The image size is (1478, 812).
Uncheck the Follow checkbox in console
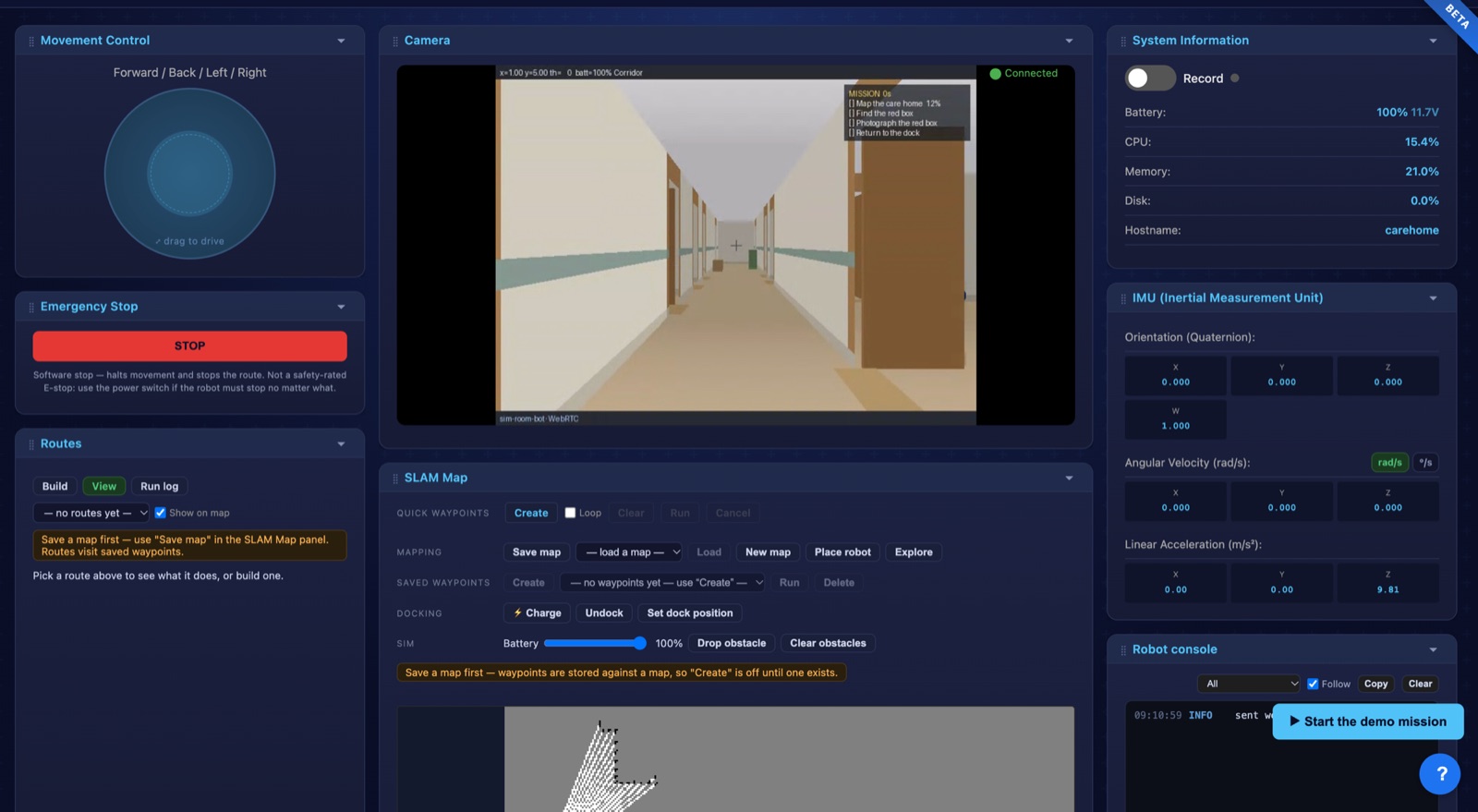[1313, 685]
